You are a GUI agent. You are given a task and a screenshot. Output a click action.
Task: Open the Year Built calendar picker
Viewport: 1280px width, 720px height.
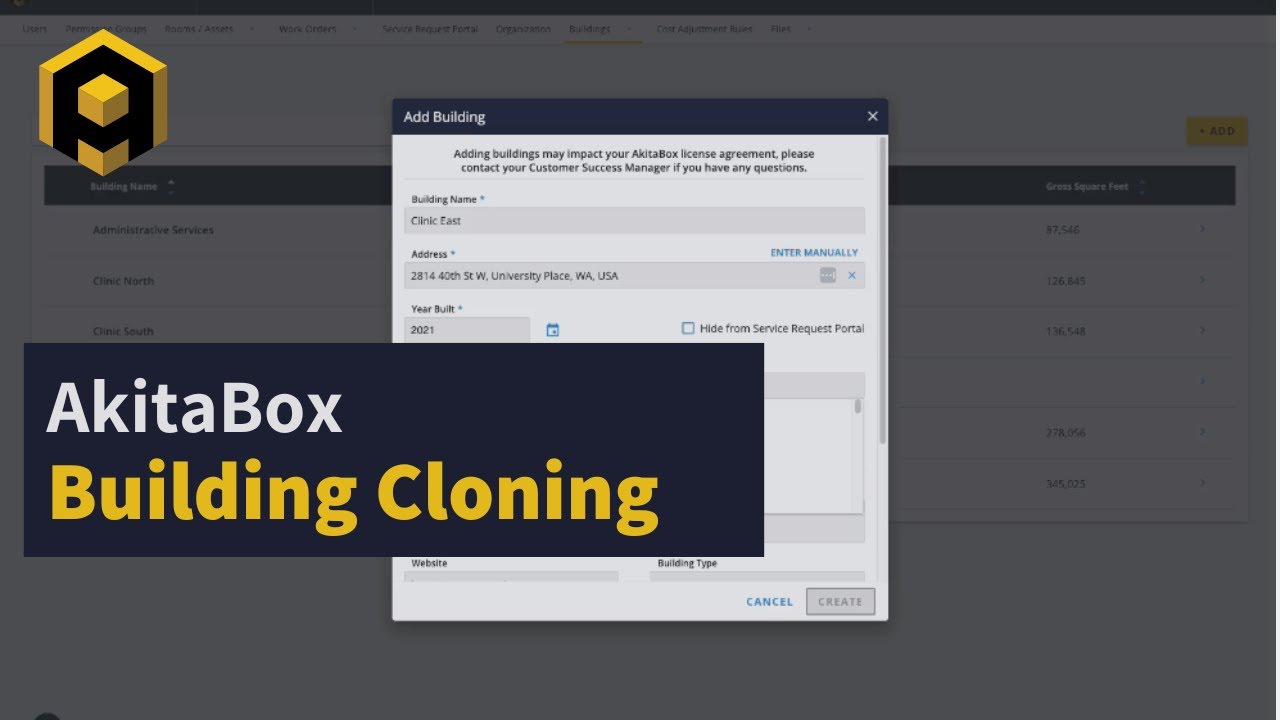[552, 330]
